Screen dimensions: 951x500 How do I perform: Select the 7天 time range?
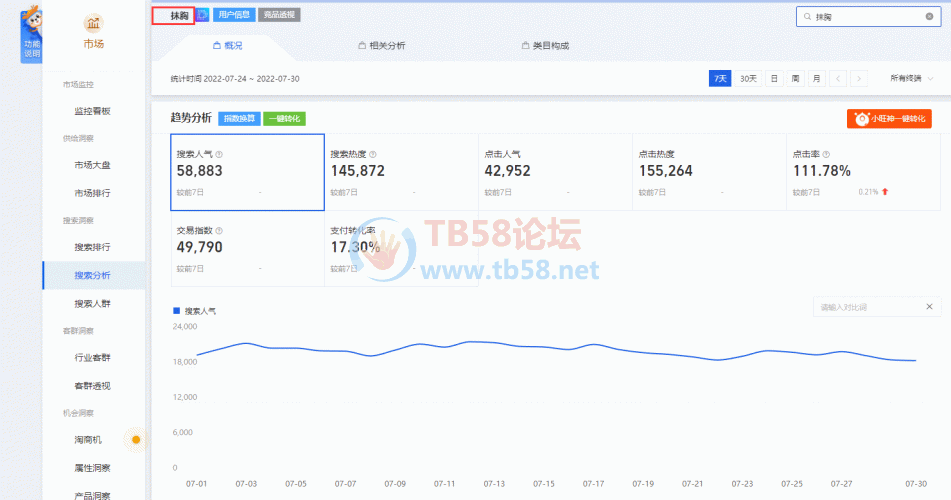click(x=720, y=78)
